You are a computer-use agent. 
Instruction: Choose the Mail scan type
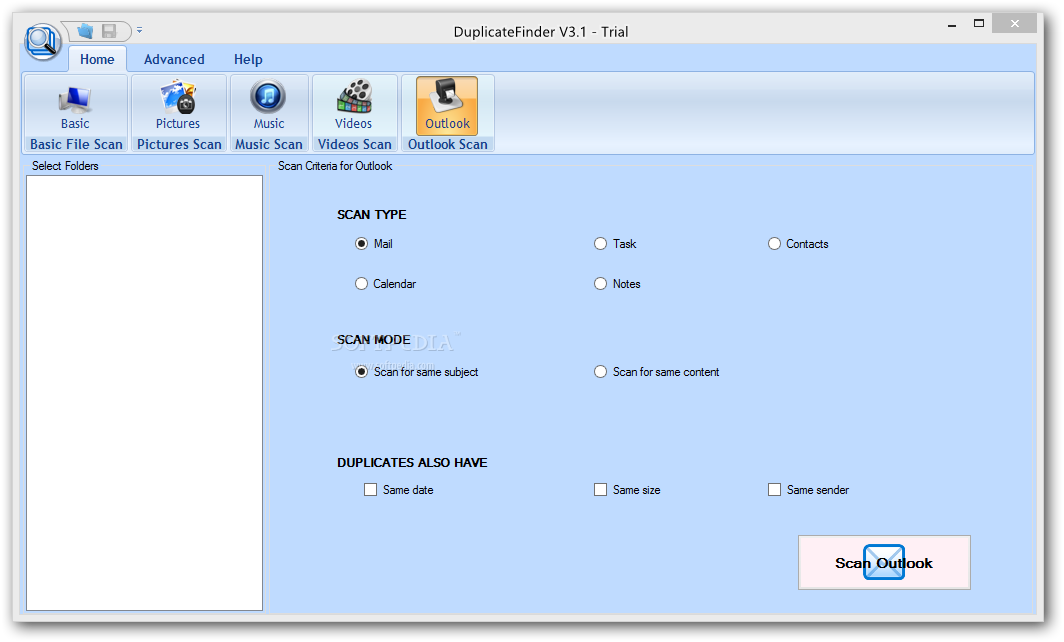[374, 244]
